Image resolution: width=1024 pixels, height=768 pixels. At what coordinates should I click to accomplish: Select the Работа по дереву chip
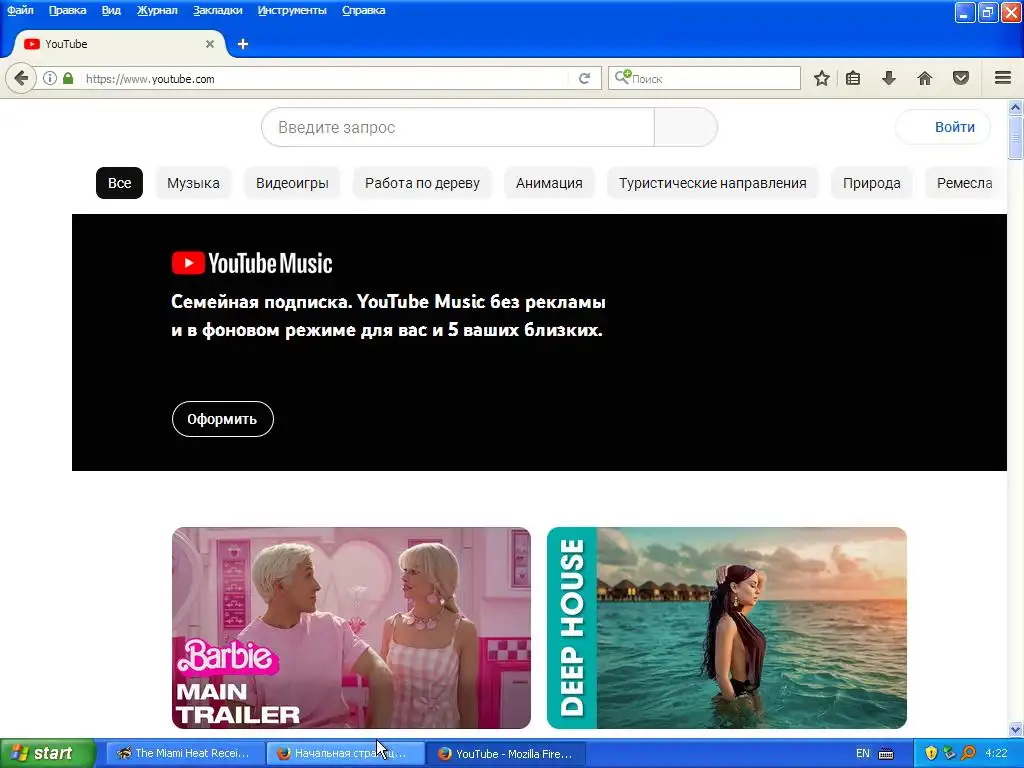pyautogui.click(x=422, y=183)
